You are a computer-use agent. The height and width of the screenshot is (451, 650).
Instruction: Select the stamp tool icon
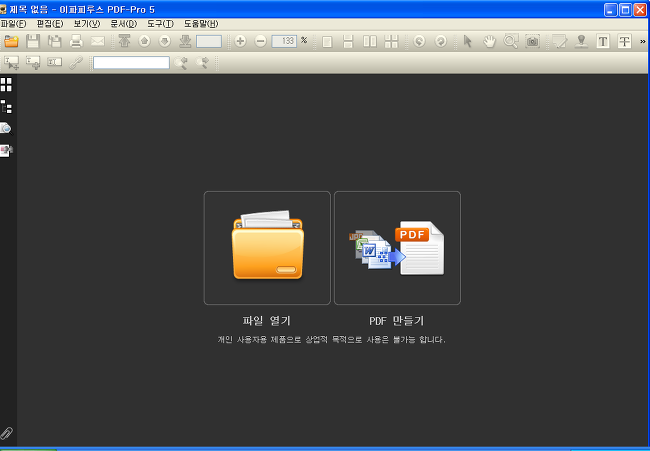pos(581,41)
